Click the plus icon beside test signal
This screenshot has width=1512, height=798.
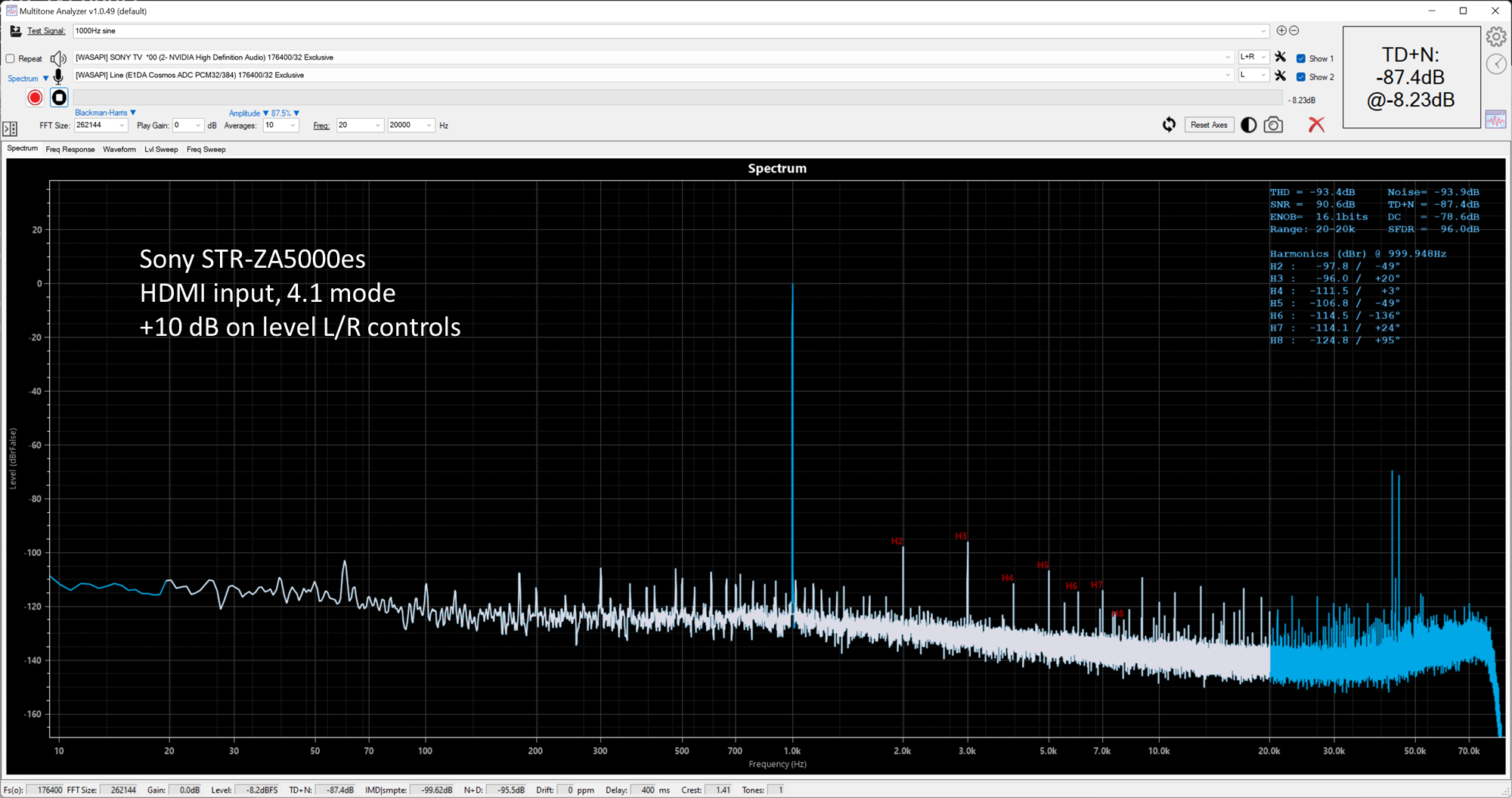point(1281,30)
